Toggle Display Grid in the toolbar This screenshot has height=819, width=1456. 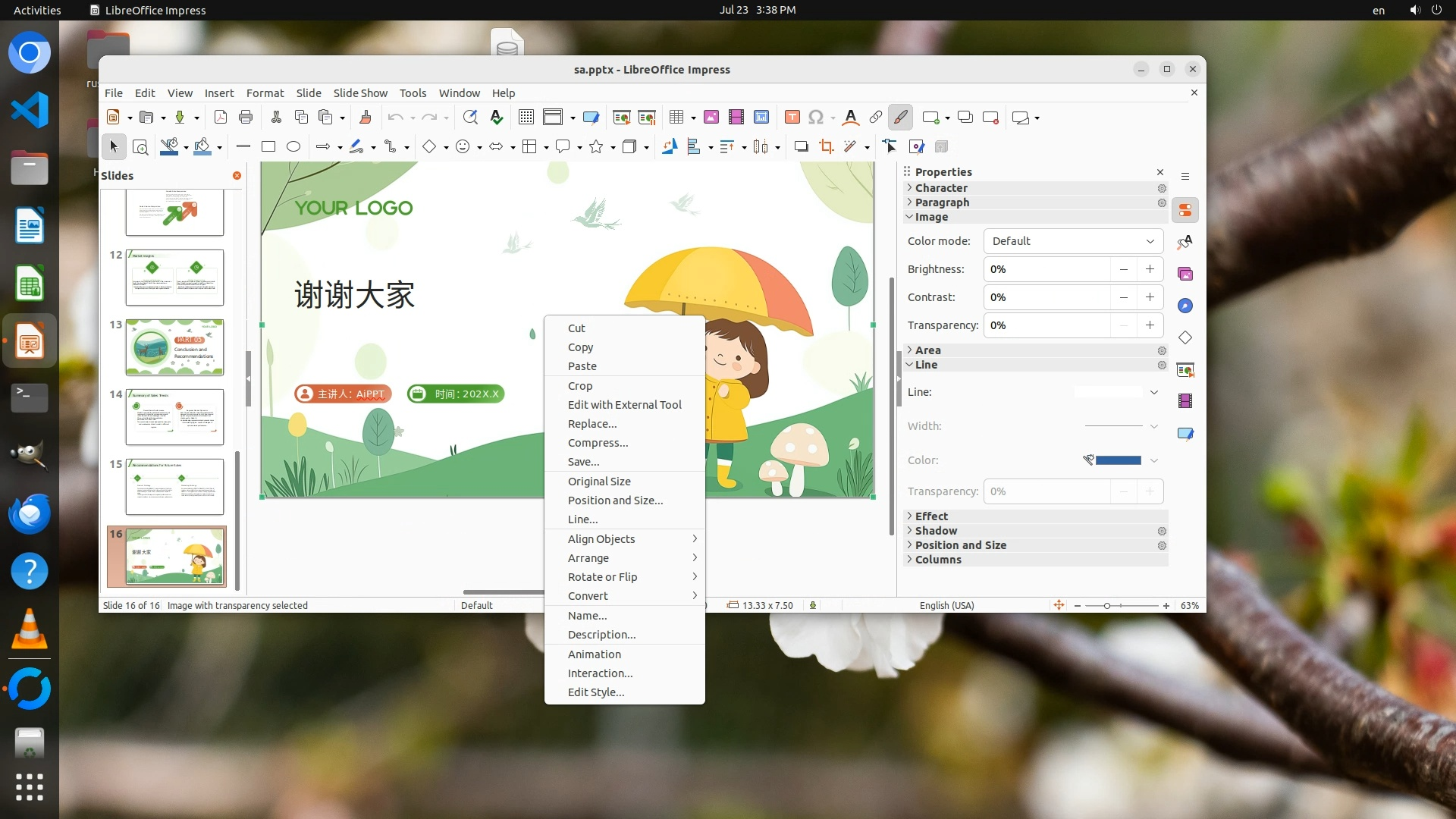(x=526, y=117)
